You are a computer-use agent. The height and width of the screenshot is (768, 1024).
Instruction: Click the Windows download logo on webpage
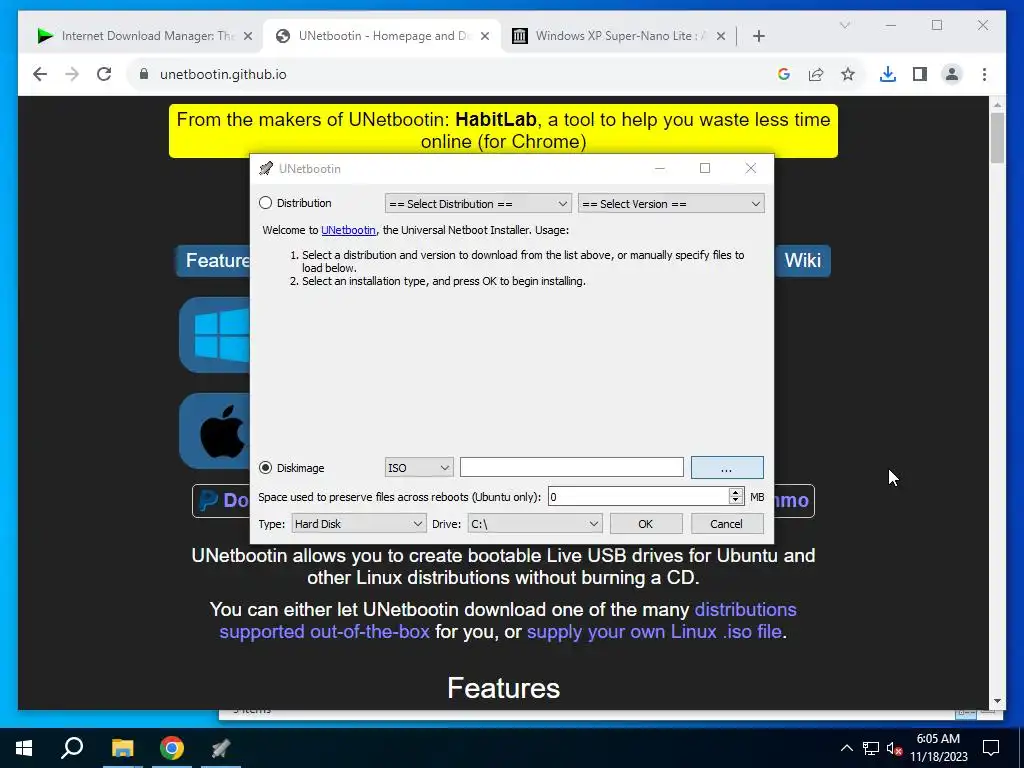click(215, 335)
